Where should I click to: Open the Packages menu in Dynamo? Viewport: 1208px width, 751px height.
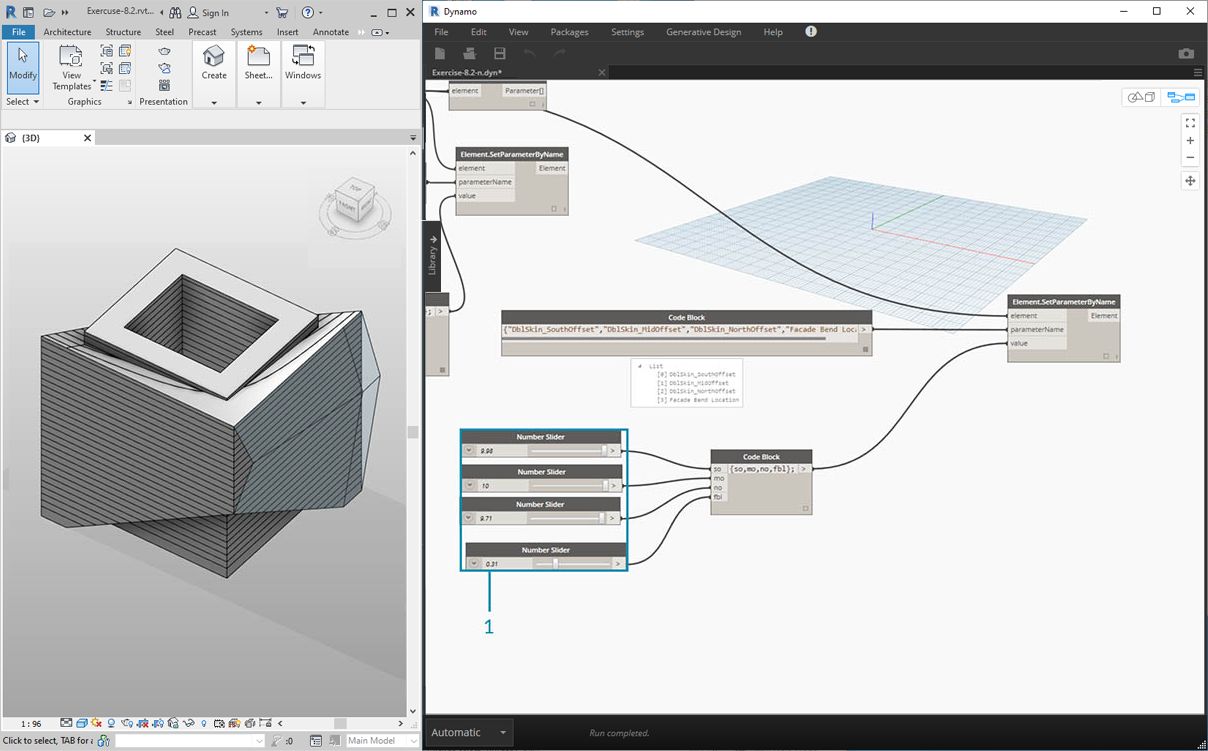point(569,32)
